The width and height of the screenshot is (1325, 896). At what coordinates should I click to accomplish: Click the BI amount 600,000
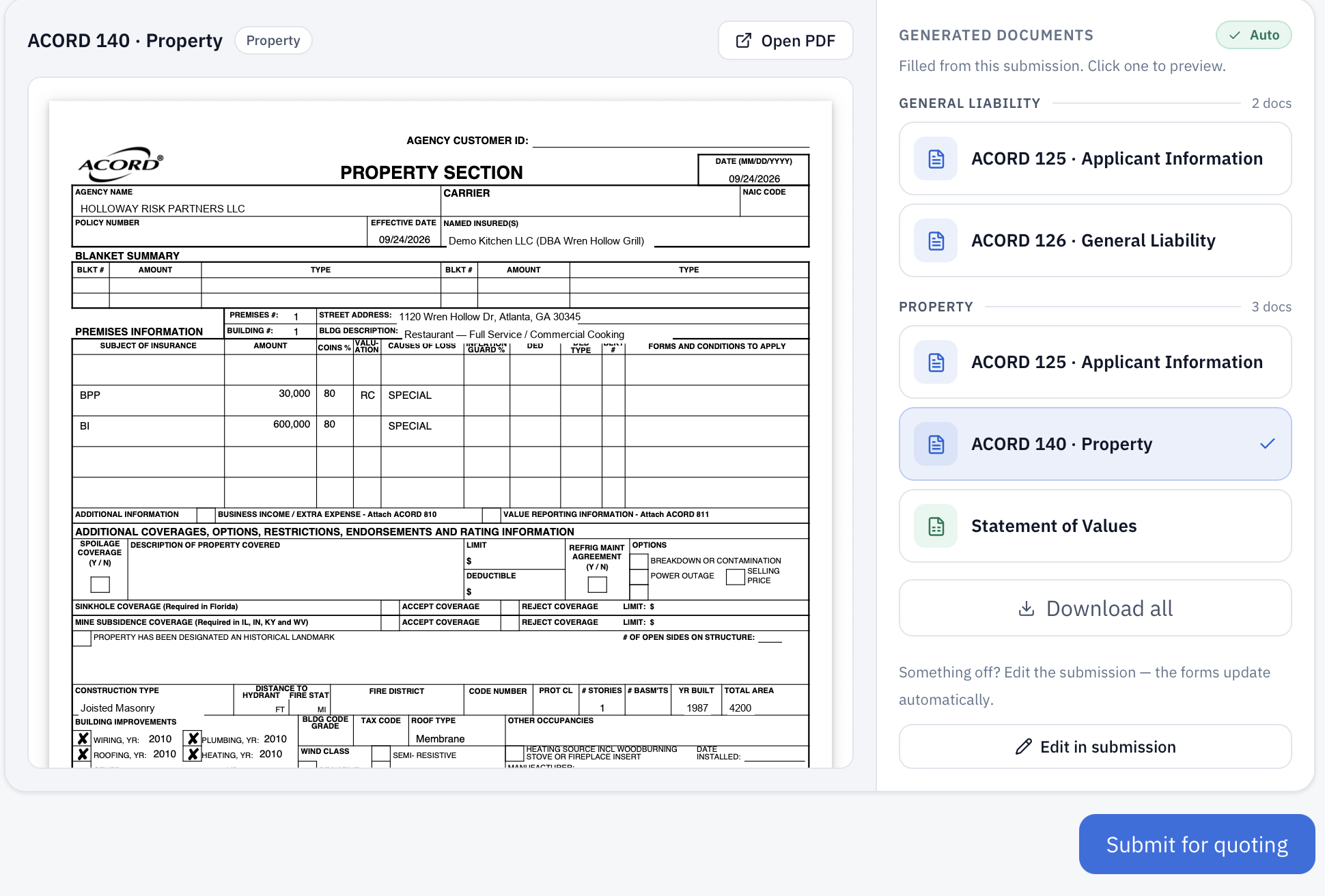click(292, 424)
